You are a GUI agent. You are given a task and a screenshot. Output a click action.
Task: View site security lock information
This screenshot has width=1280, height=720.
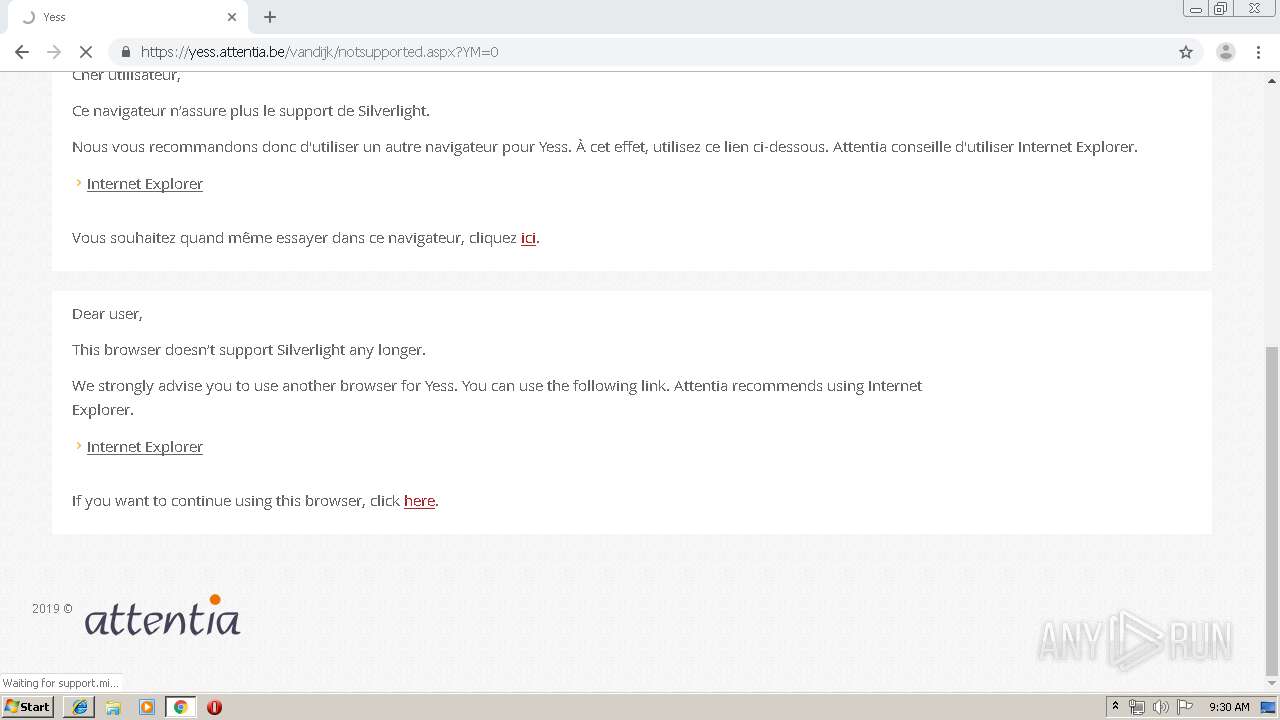click(126, 52)
